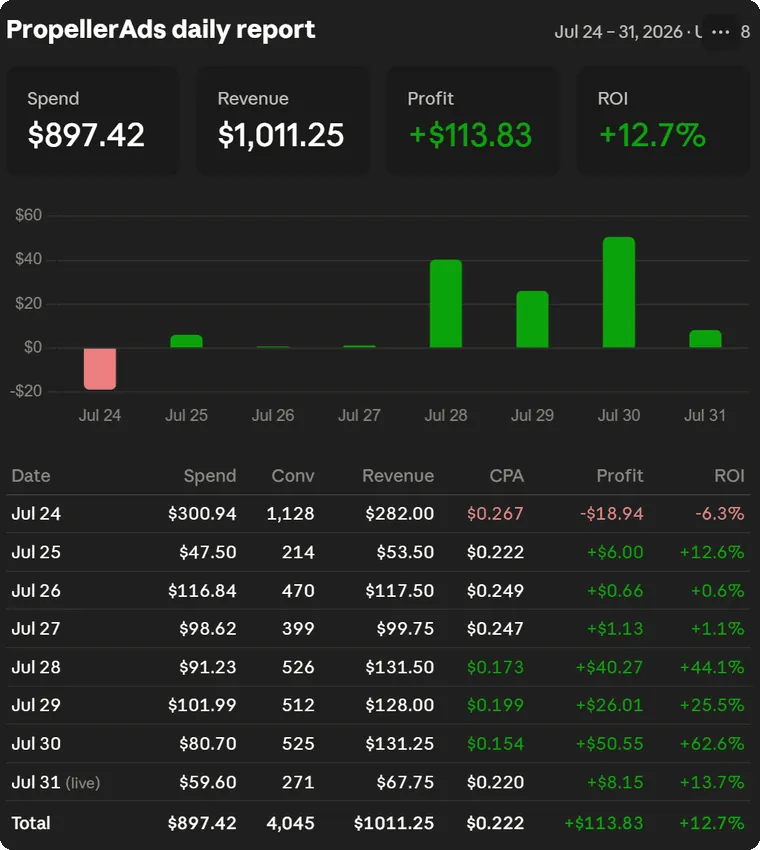The width and height of the screenshot is (760, 850).
Task: Click the +25.5% ROI value
Action: [x=712, y=705]
